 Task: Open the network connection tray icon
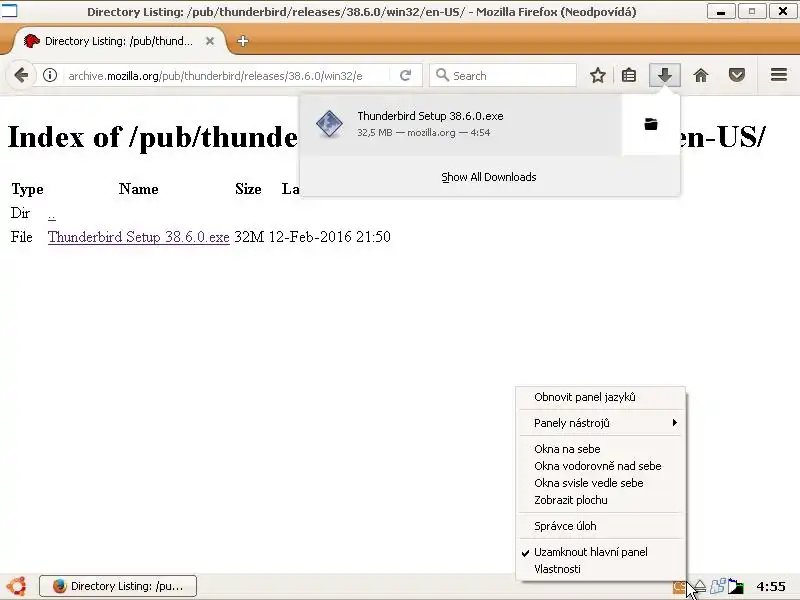[x=717, y=586]
